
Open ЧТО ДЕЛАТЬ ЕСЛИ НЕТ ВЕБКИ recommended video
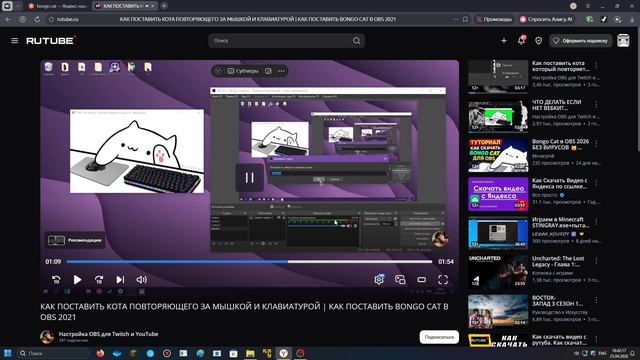point(498,116)
